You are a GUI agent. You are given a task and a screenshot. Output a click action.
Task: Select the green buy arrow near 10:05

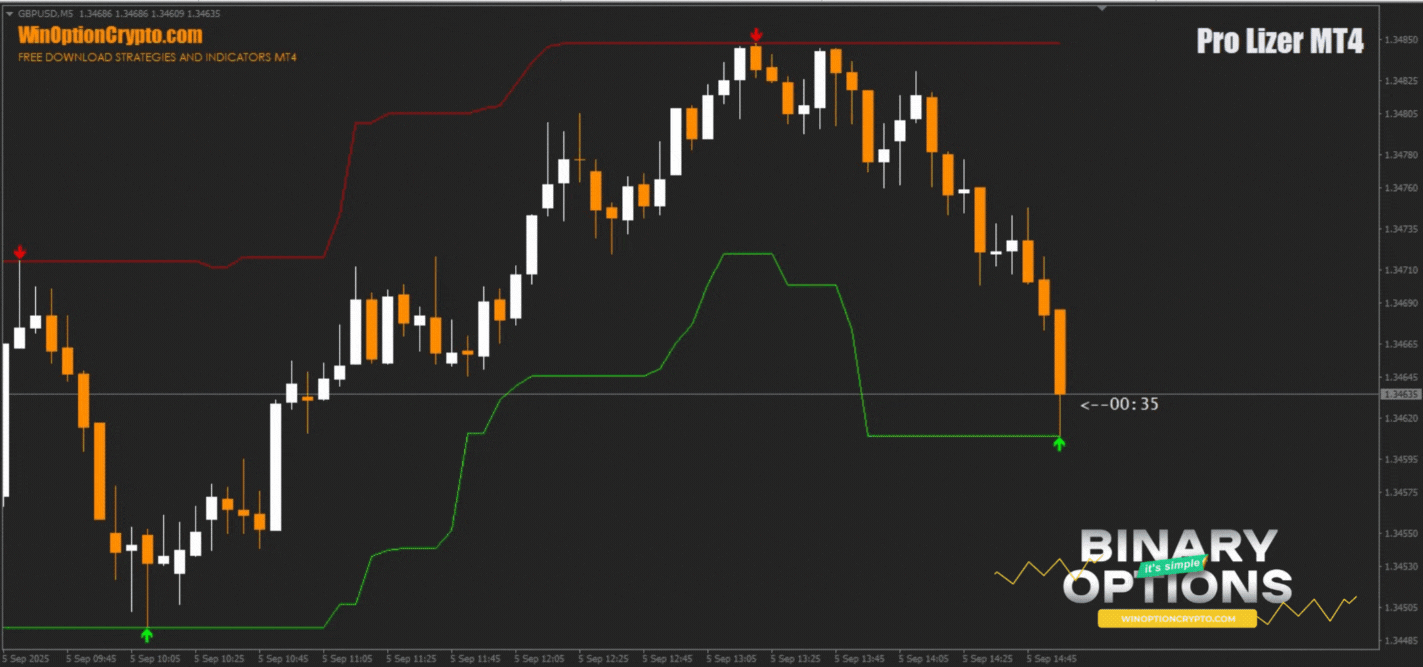pos(147,634)
